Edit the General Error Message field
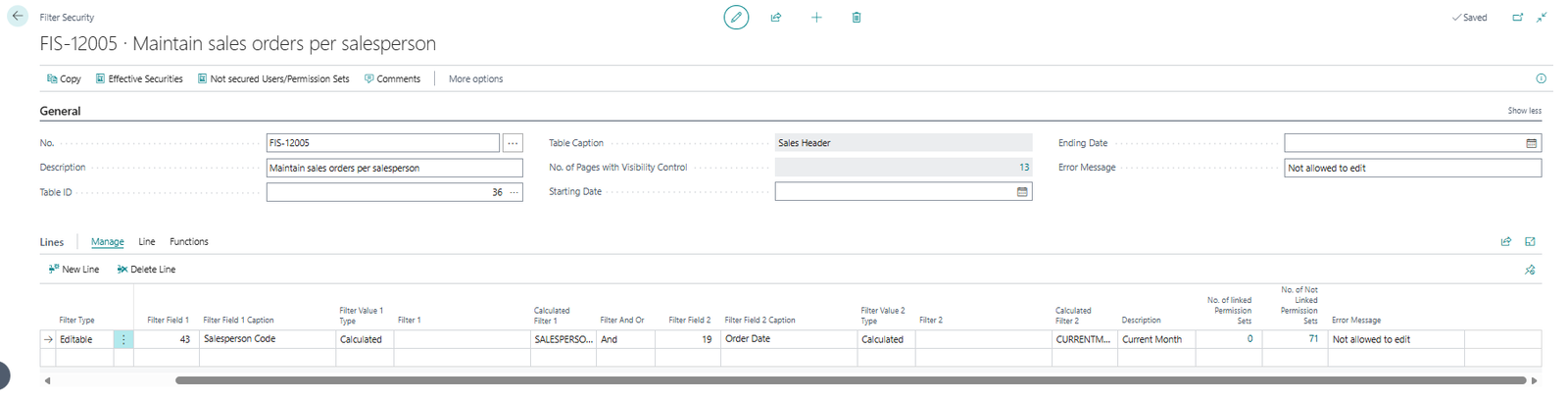The image size is (1568, 399). click(x=1413, y=168)
